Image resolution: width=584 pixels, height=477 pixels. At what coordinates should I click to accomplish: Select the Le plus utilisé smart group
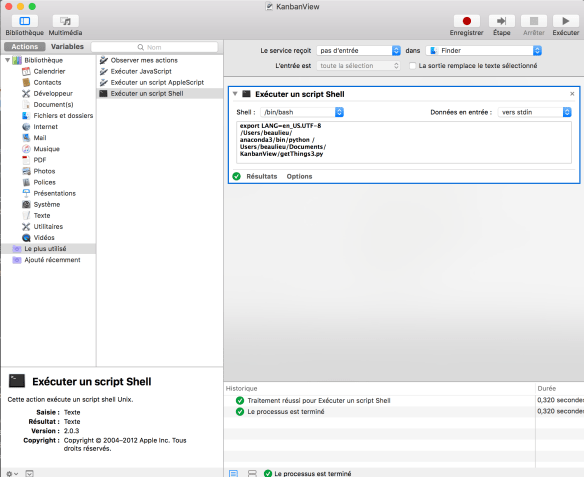click(48, 249)
